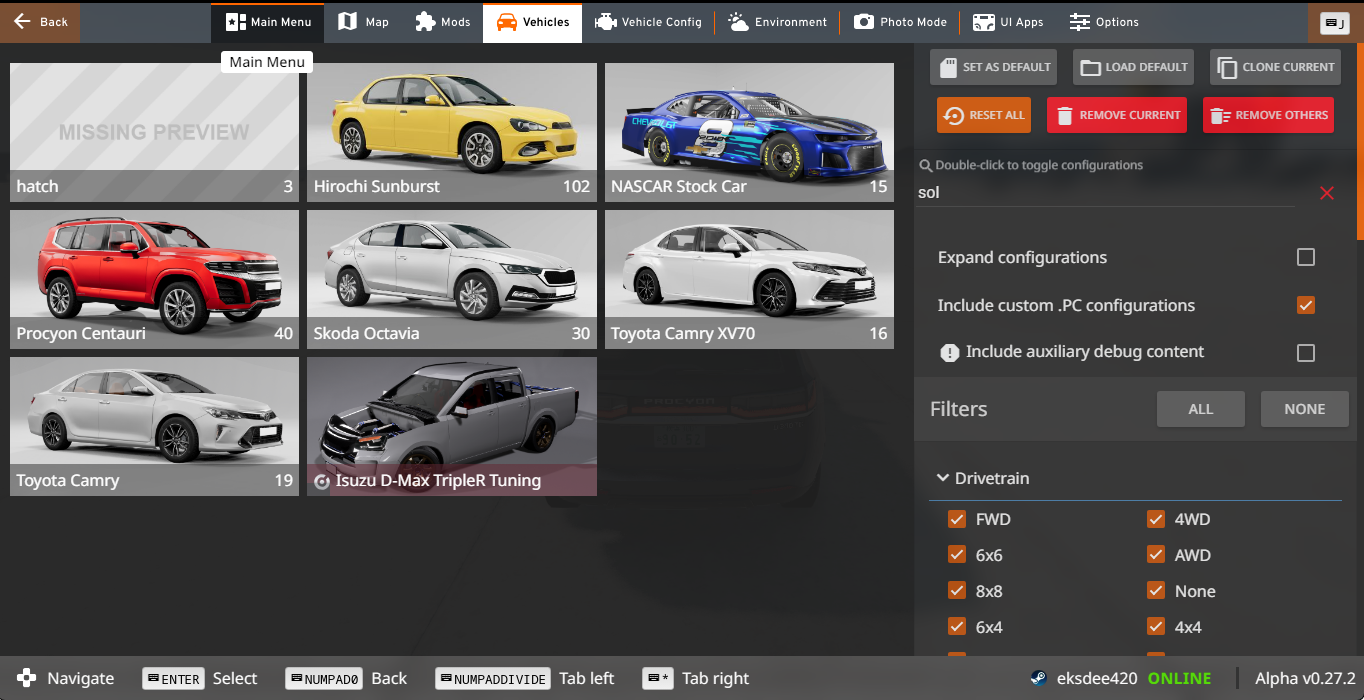Enable Expand configurations checkbox
Screen dimensions: 1364x700
click(x=1305, y=257)
